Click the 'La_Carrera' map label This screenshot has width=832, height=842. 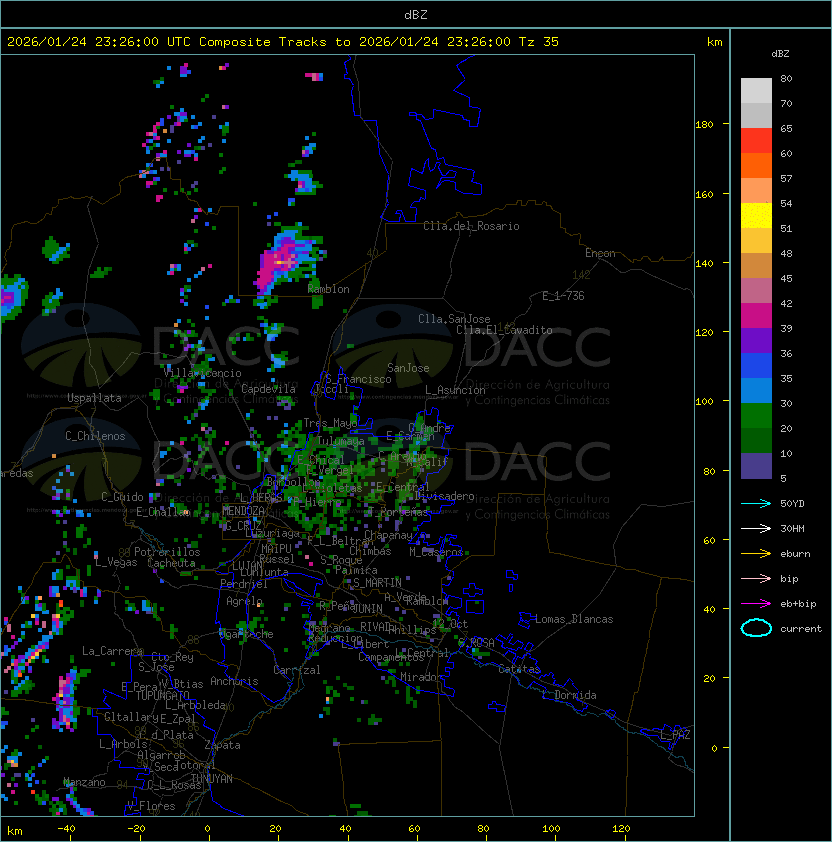[x=113, y=651]
